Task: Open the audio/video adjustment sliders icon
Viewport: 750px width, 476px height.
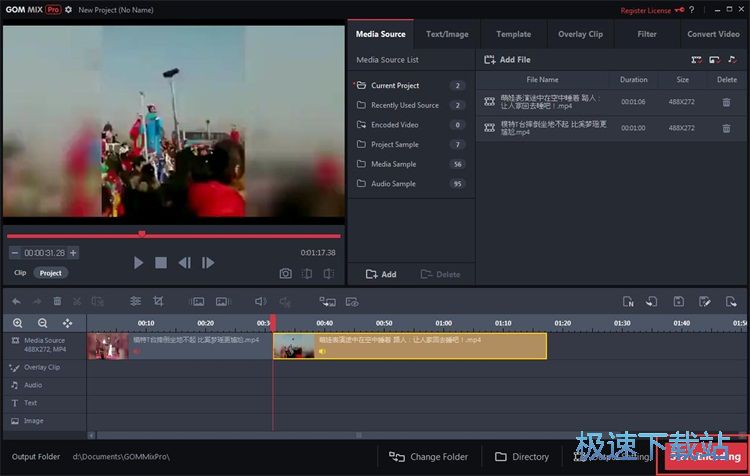Action: pyautogui.click(x=135, y=301)
